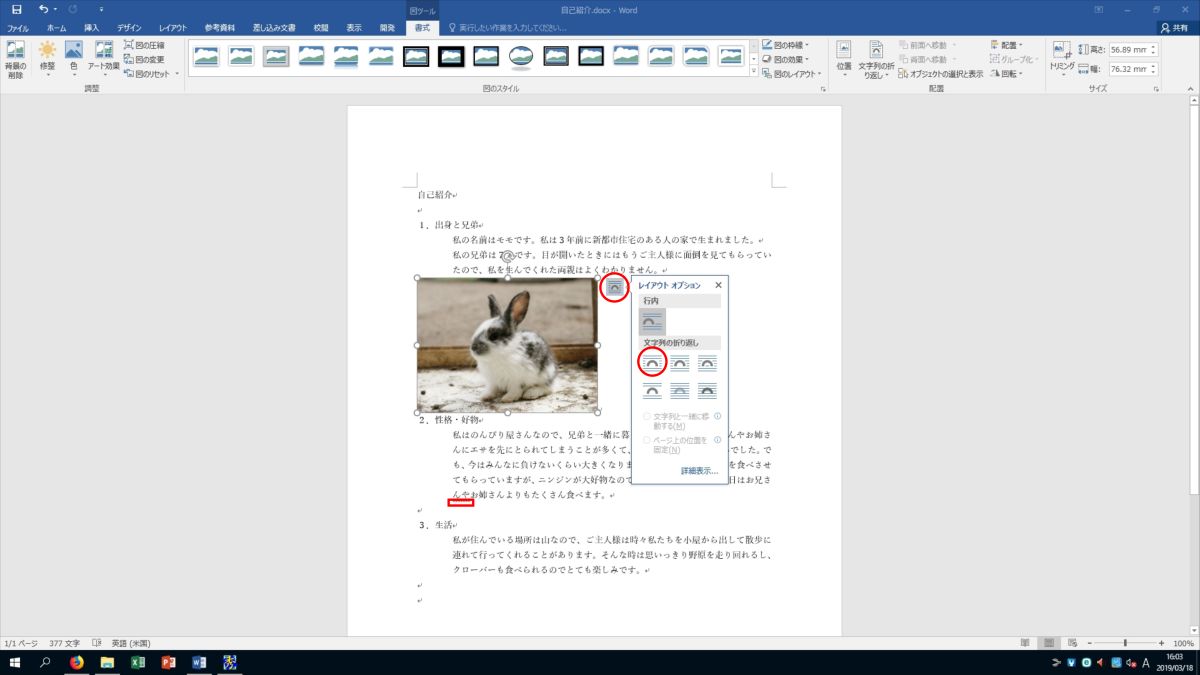Click the layout options button beside the image

pos(614,287)
